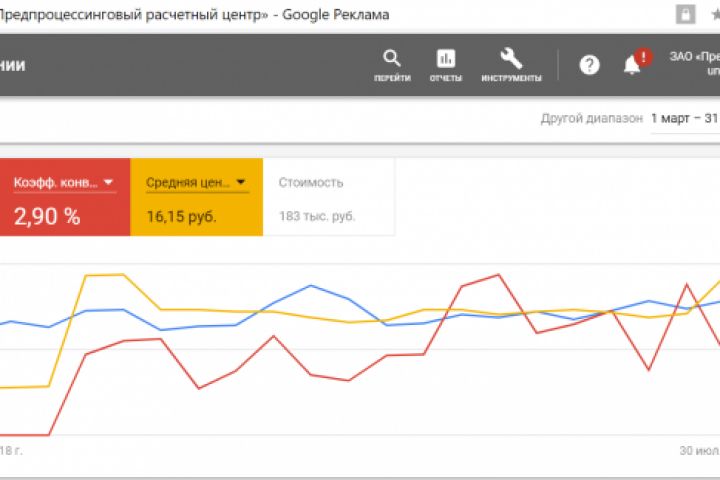Open the date range picker starting 1 март
Viewport: 720px width, 480px height.
[x=684, y=118]
